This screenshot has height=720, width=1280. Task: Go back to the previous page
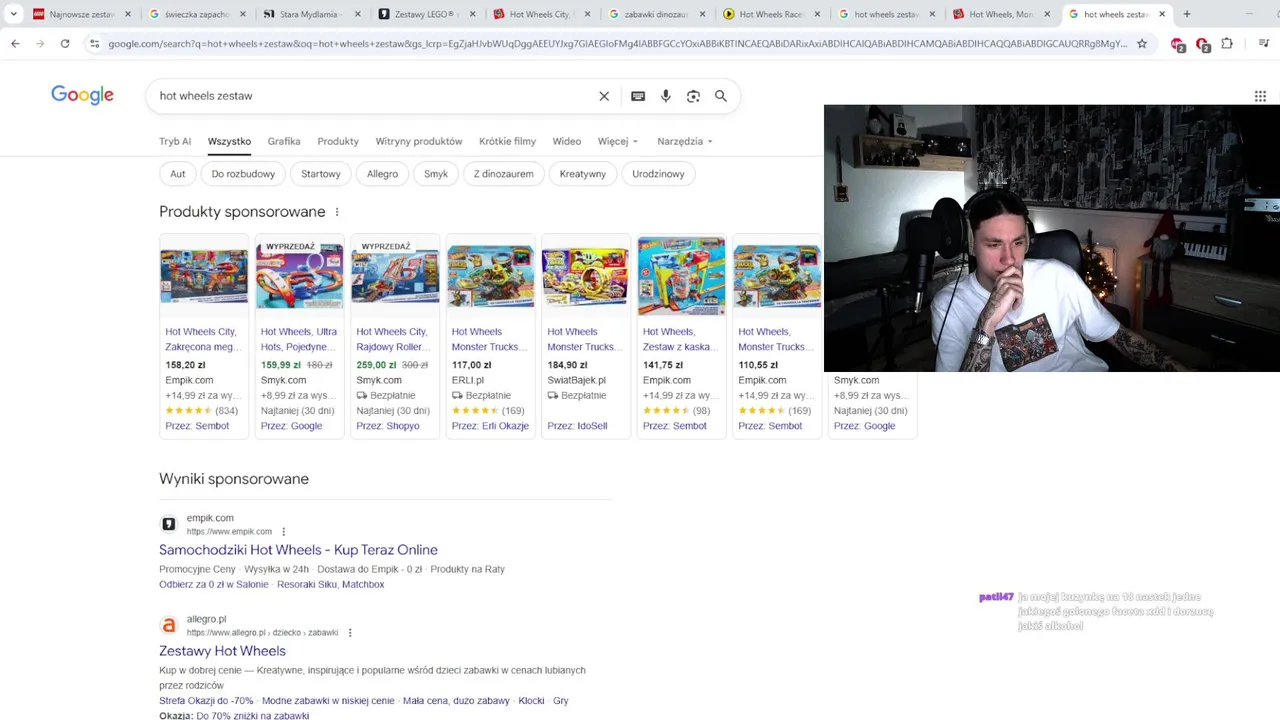click(x=15, y=44)
